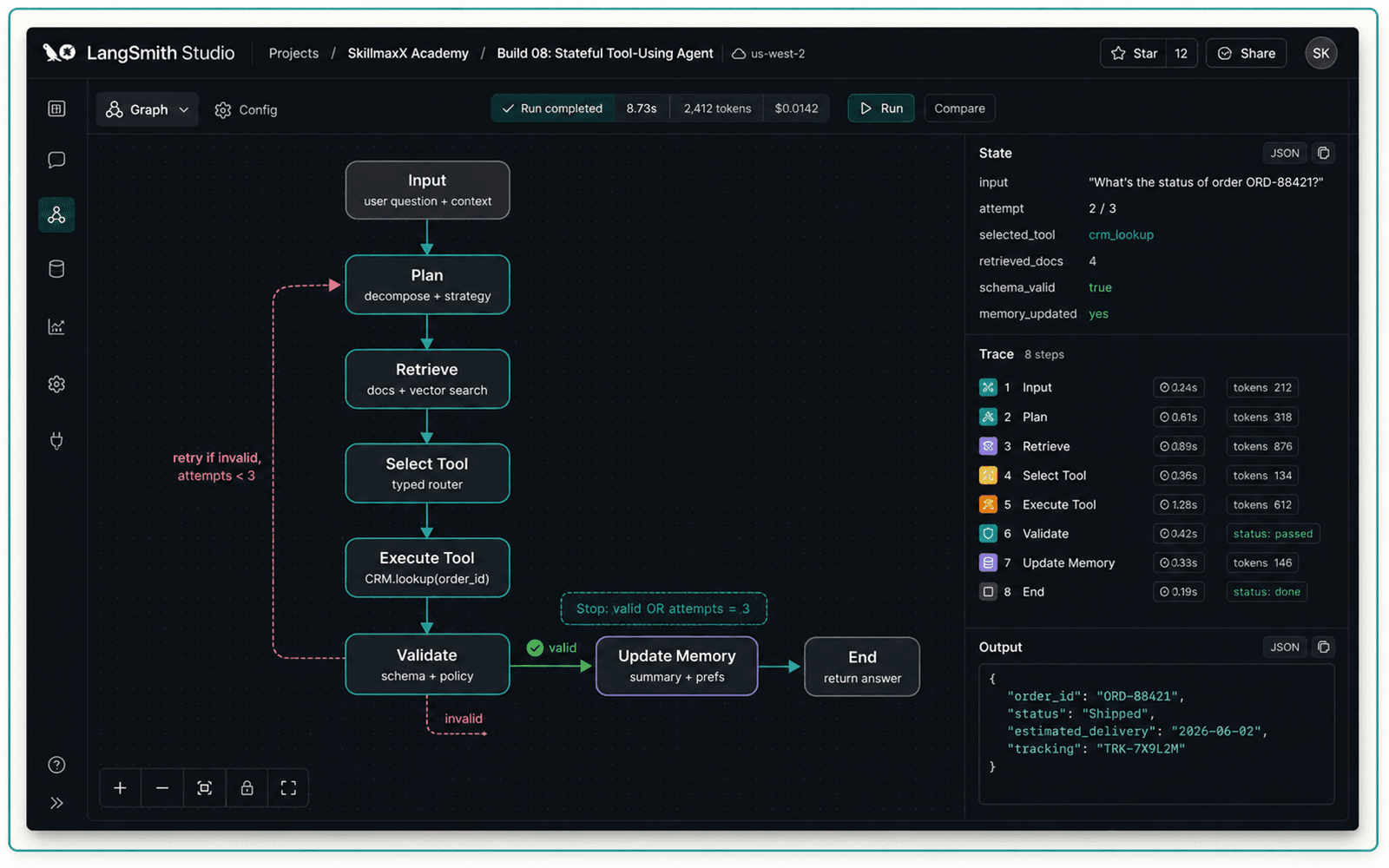1389x868 pixels.
Task: Expand the sidebar with double chevron
Action: (x=56, y=803)
